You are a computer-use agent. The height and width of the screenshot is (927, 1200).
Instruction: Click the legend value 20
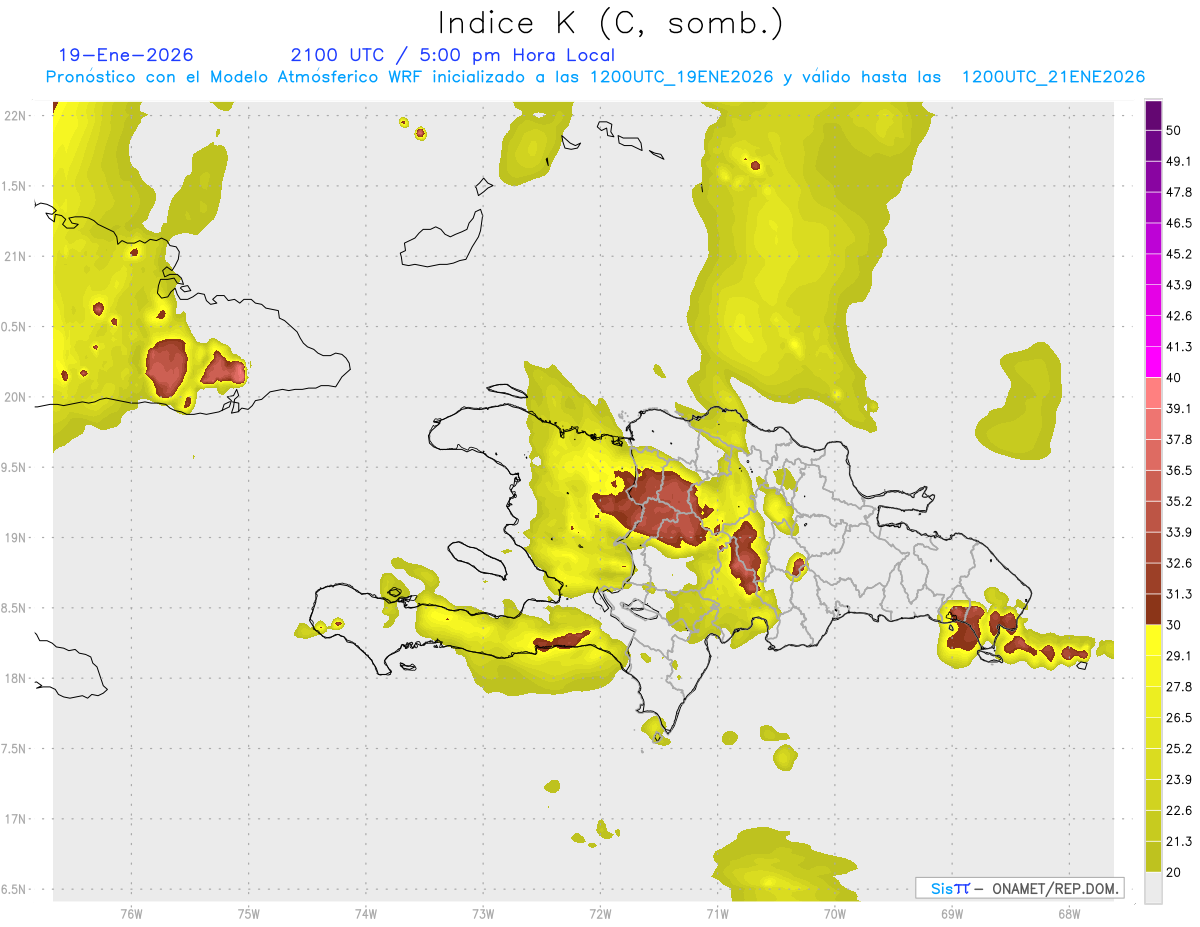tap(1174, 872)
